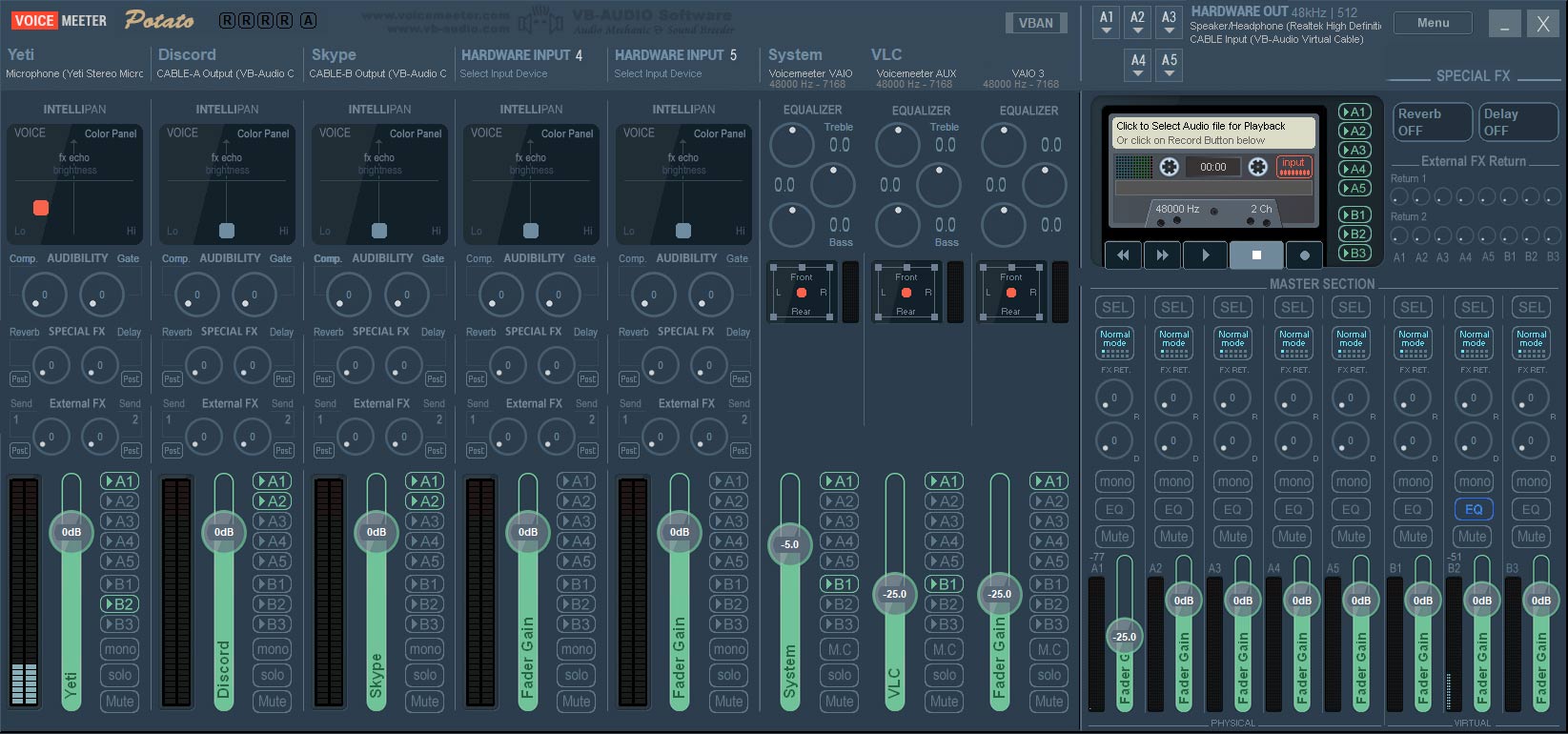Toggle EQ on the A2 master bus

pos(1174,509)
